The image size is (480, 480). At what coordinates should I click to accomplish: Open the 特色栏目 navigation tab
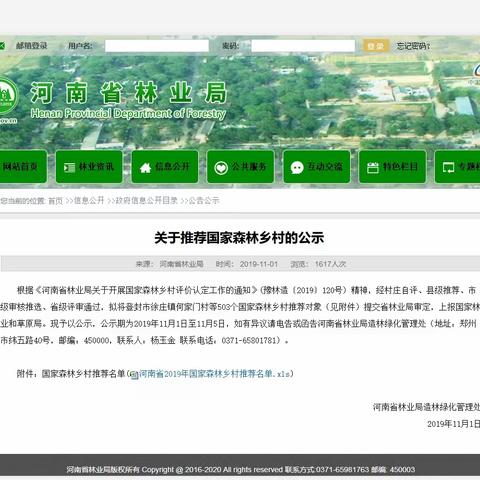tap(392, 167)
